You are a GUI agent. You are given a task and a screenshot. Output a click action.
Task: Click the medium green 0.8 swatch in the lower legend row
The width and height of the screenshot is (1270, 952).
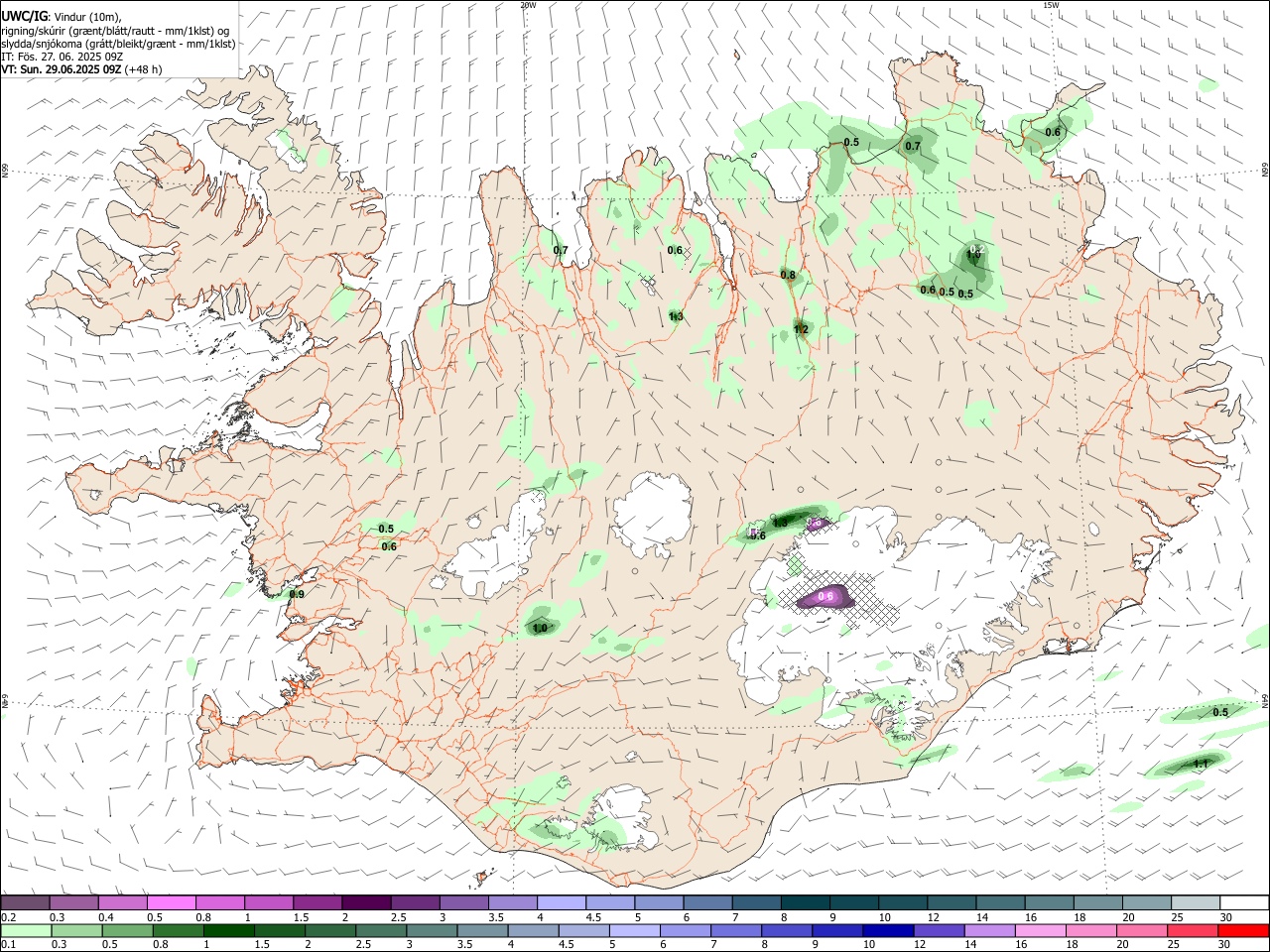tap(178, 930)
